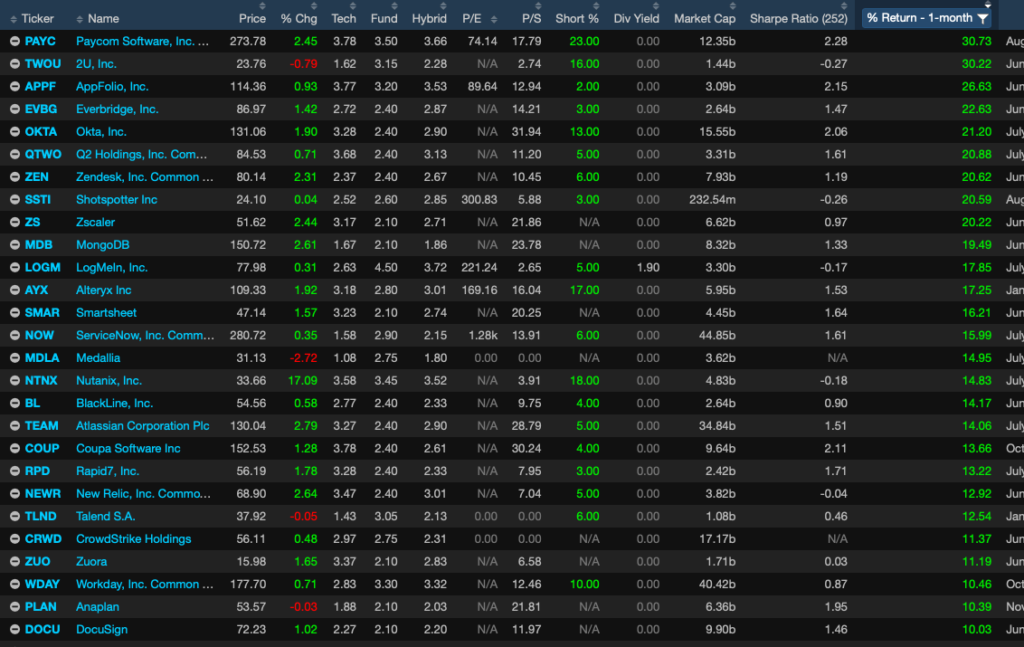Remove LOGM row with minus icon

coord(14,268)
